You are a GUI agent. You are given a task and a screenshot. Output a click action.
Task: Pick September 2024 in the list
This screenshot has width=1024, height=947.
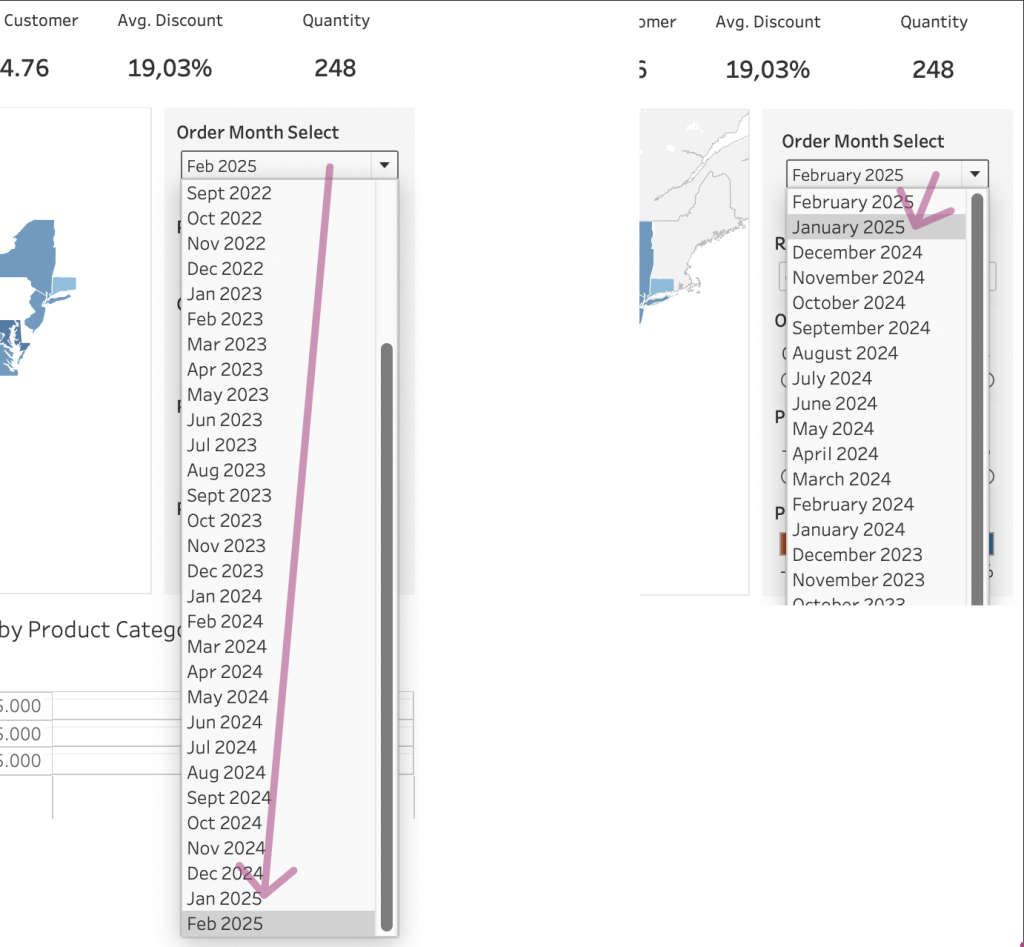[x=861, y=328]
